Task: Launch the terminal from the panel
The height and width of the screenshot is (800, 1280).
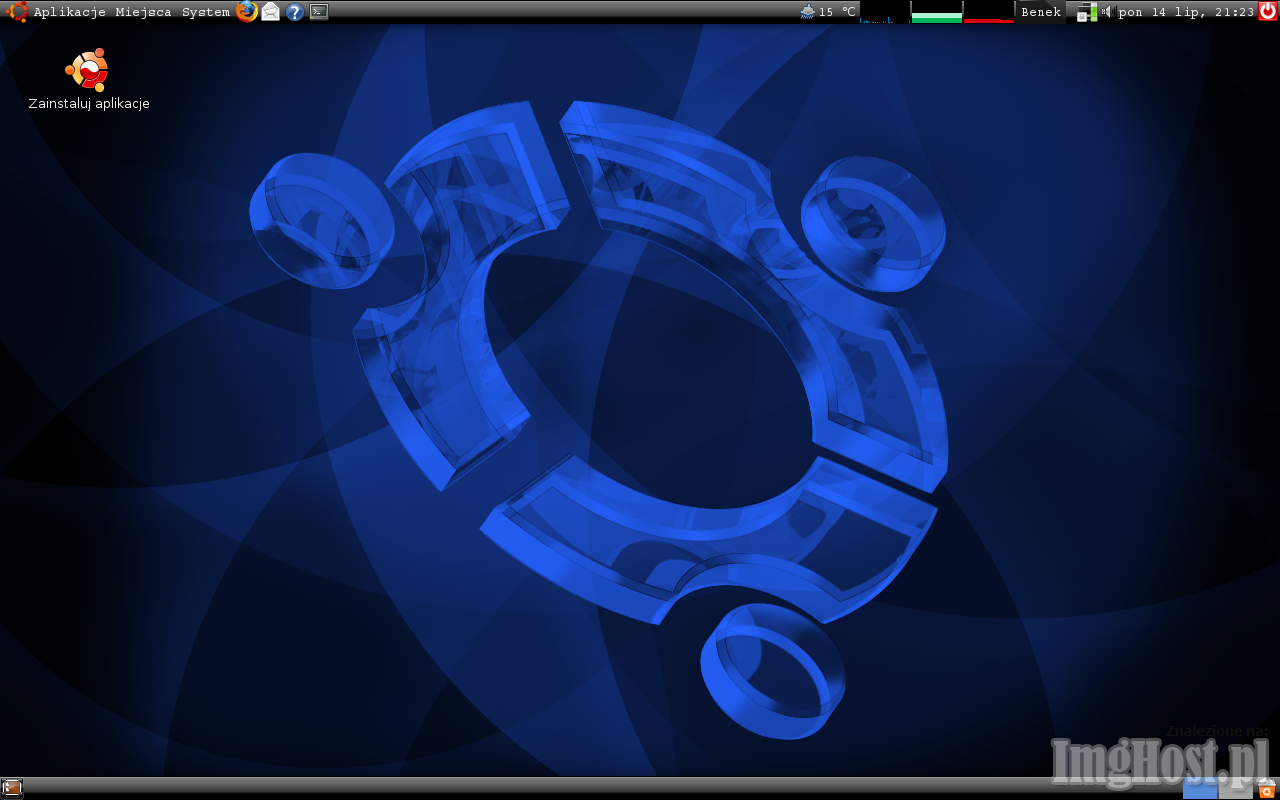Action: tap(318, 12)
